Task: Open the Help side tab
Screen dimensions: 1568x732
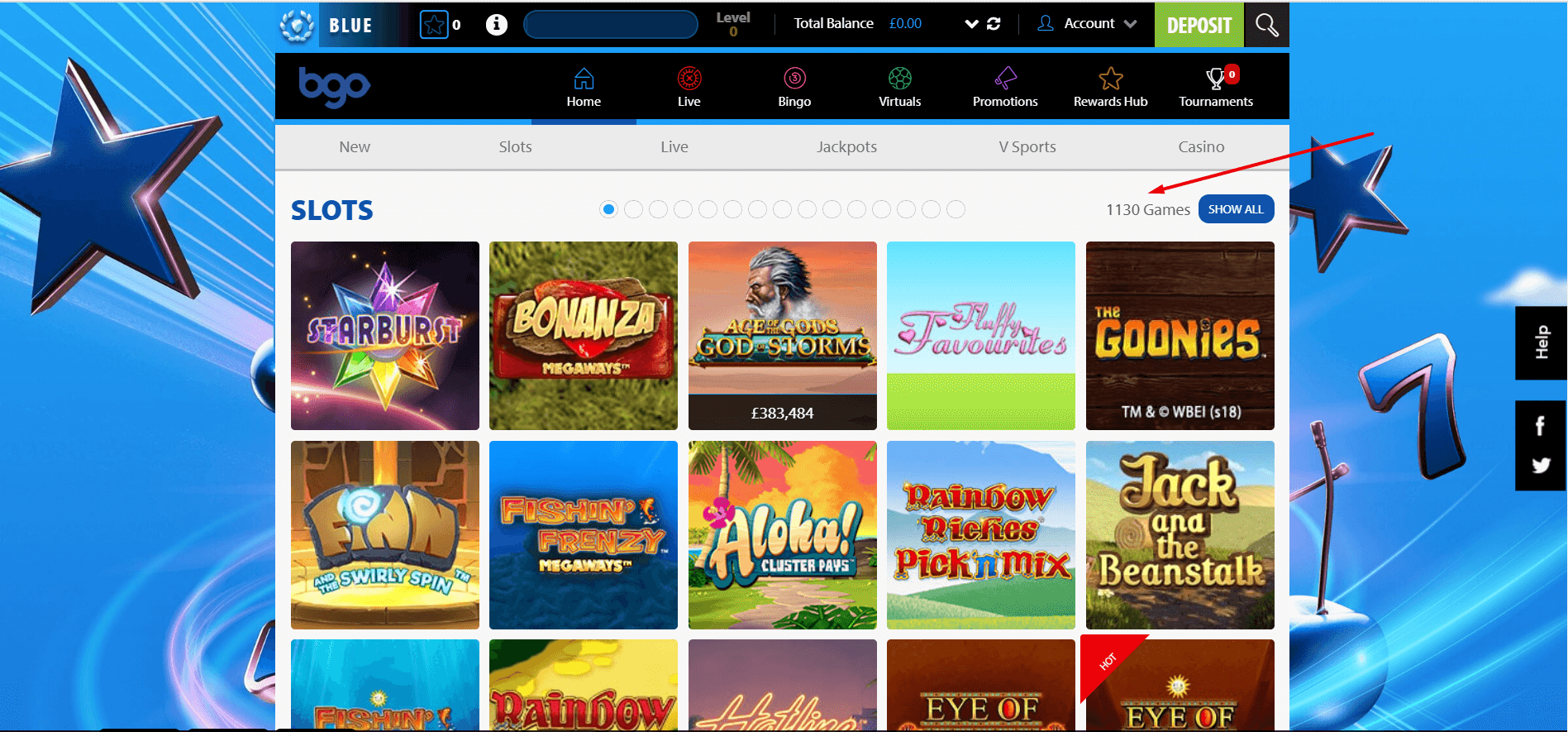Action: point(1541,342)
